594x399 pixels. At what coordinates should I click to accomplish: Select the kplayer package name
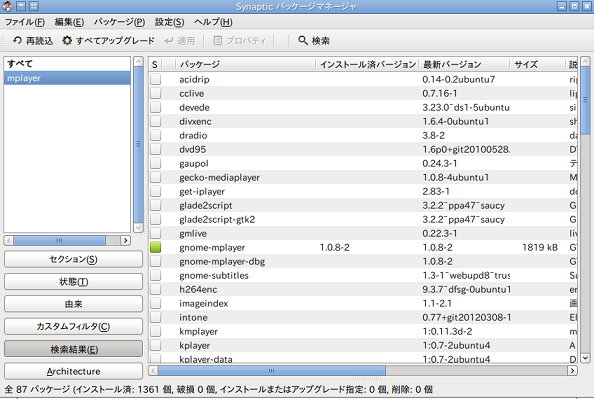[194, 346]
